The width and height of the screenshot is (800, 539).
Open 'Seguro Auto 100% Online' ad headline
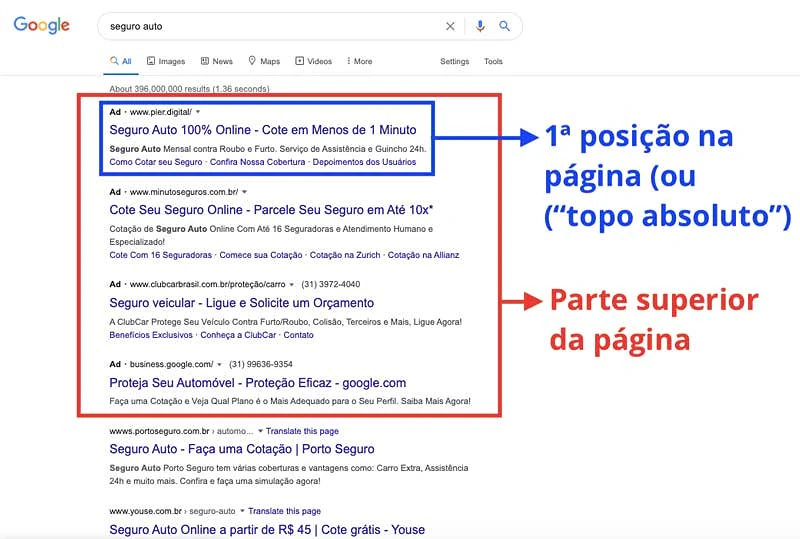click(x=263, y=130)
